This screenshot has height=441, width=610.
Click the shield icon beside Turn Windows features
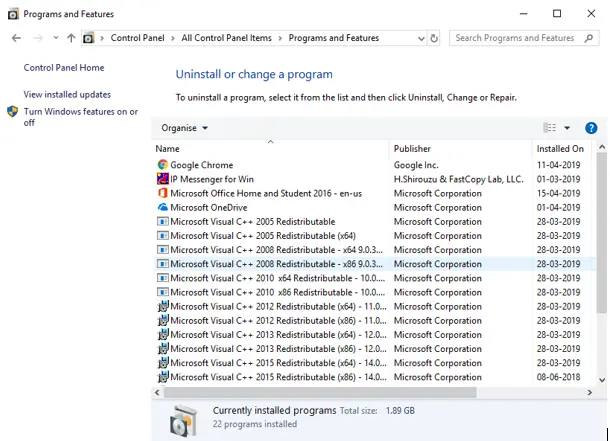click(12, 112)
